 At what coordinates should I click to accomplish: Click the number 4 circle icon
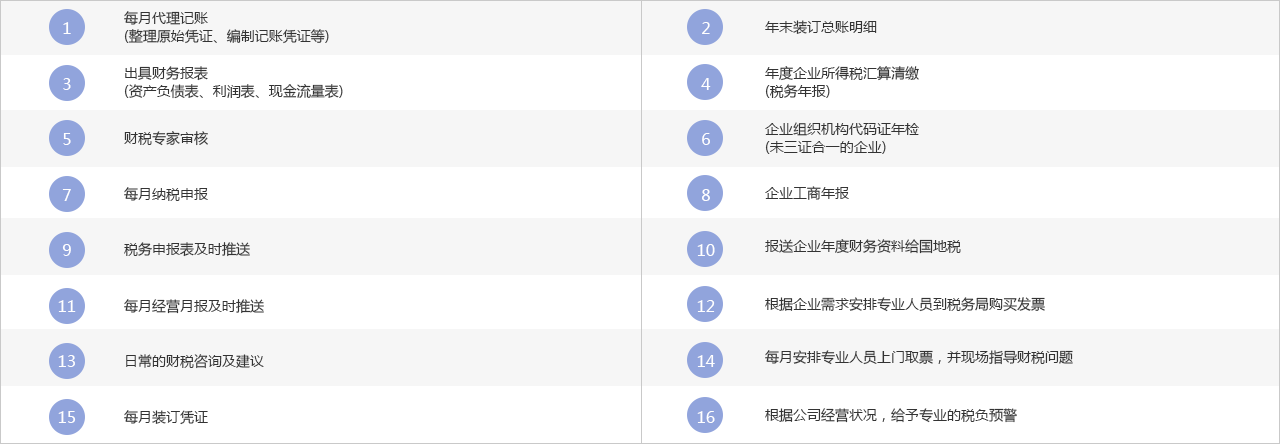(x=705, y=83)
